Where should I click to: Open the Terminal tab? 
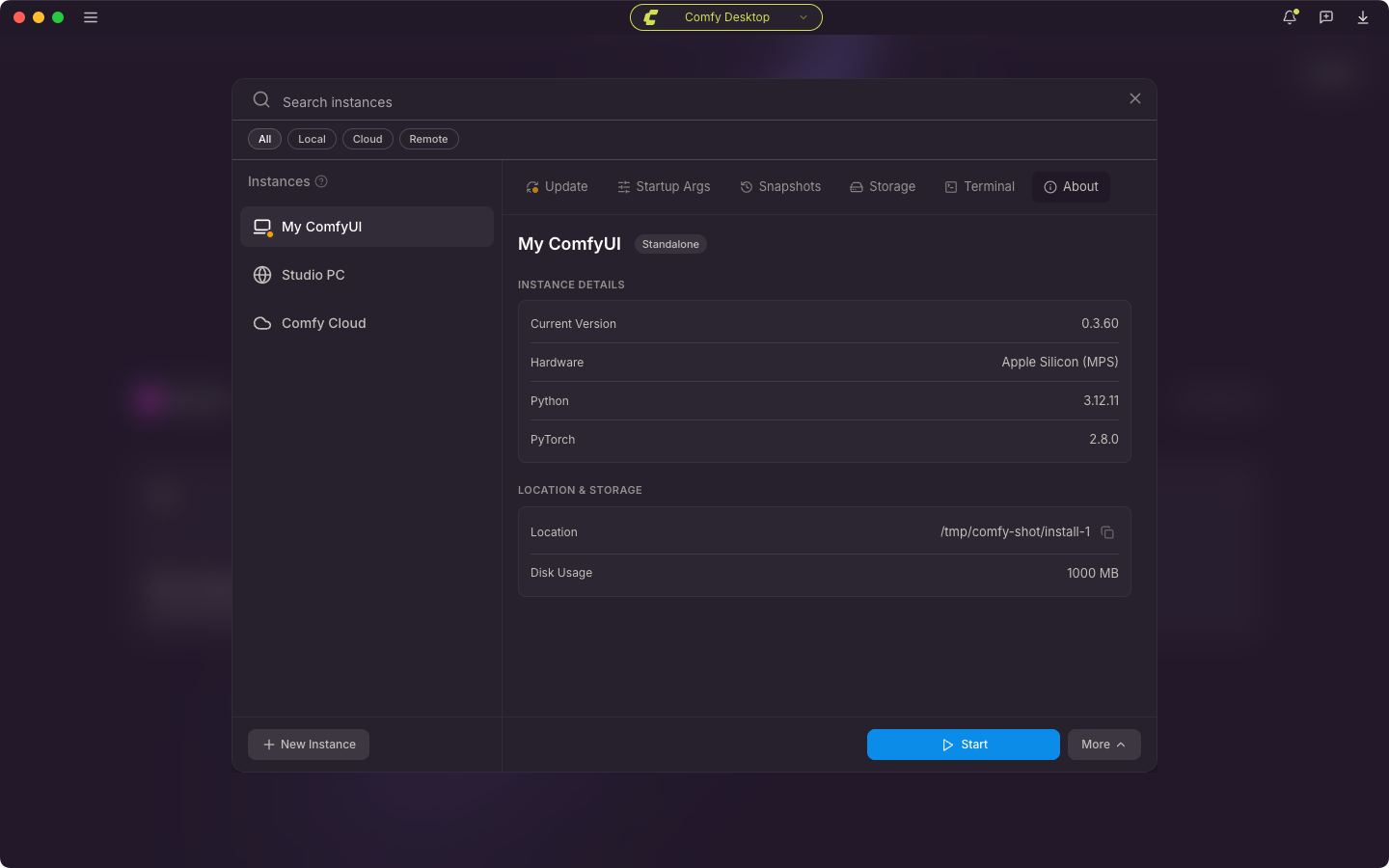pos(979,187)
